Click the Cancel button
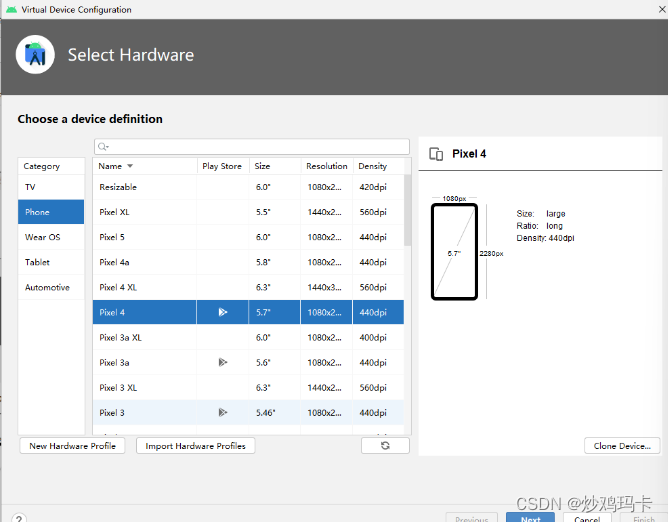 (587, 517)
